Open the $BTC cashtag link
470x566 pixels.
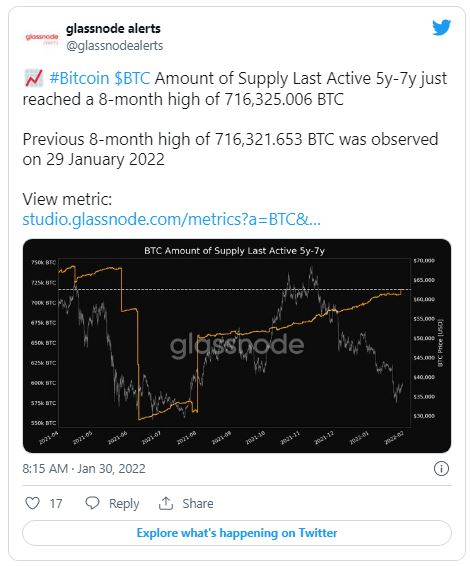[132, 78]
